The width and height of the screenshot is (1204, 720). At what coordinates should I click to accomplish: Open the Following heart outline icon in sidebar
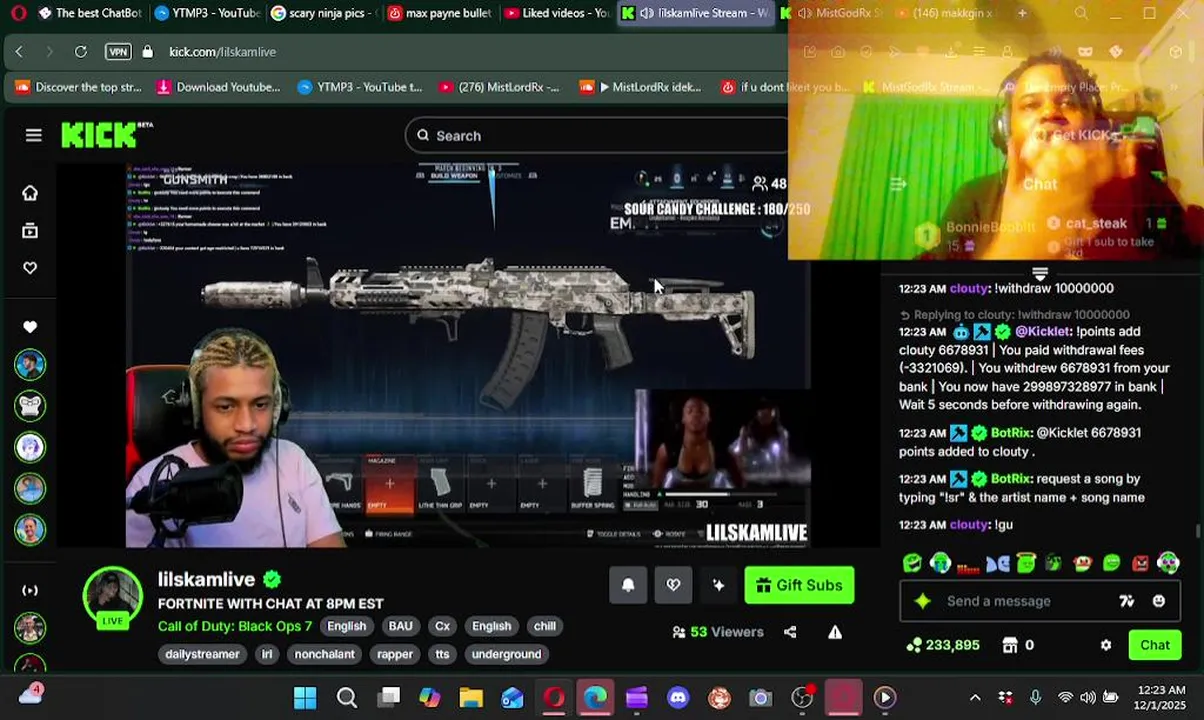tap(30, 268)
